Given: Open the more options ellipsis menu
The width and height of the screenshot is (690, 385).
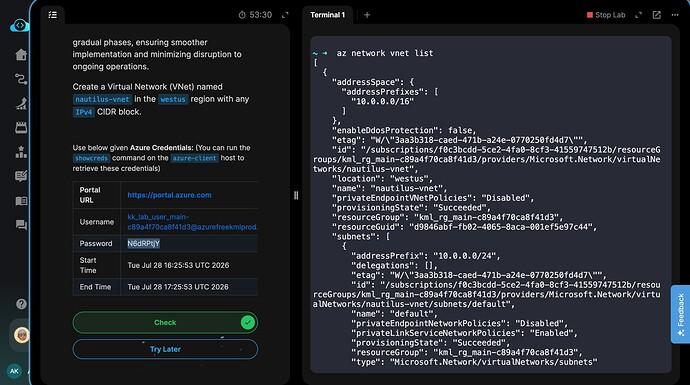Looking at the screenshot, I should click(675, 15).
